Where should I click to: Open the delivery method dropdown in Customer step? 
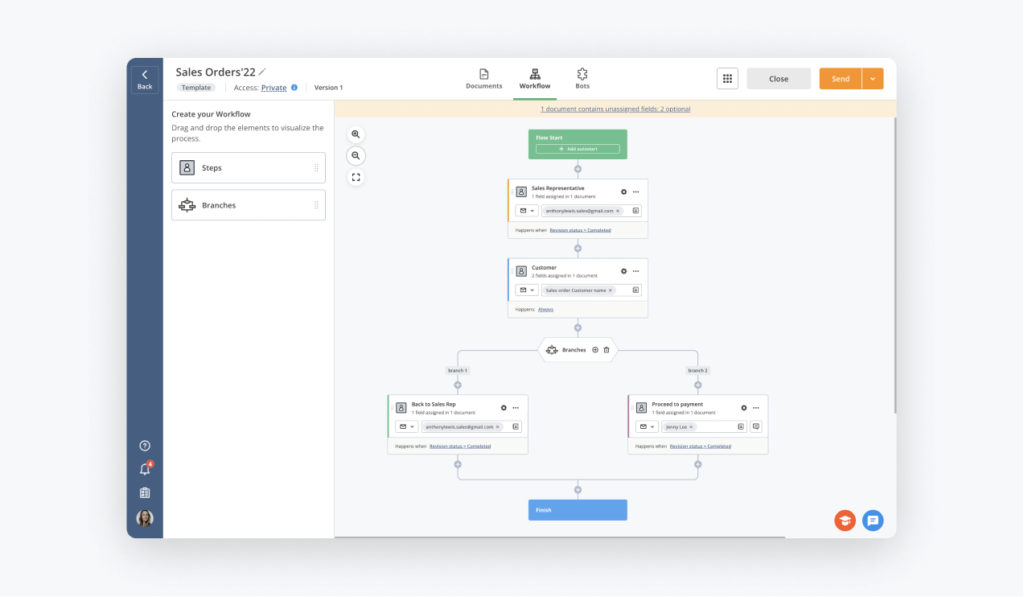click(527, 290)
